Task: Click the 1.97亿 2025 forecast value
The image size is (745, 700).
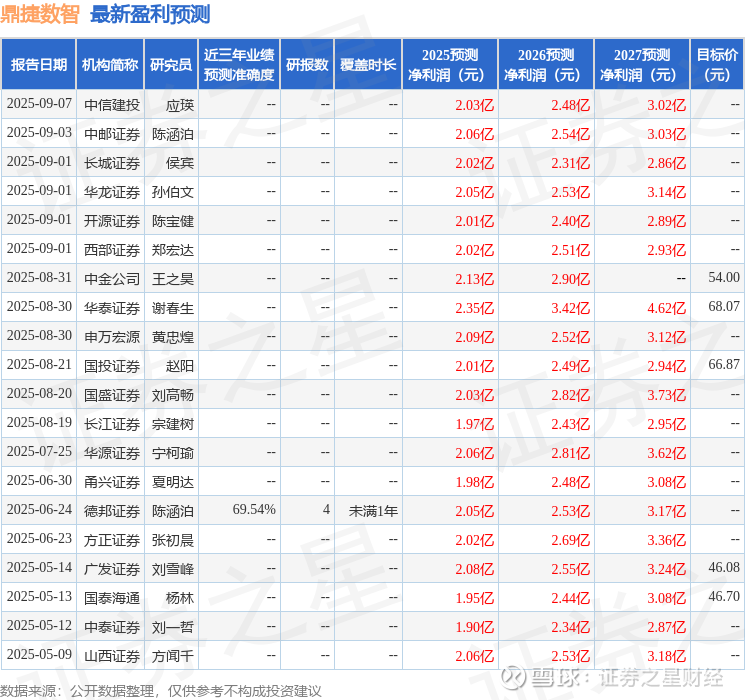Action: point(475,424)
